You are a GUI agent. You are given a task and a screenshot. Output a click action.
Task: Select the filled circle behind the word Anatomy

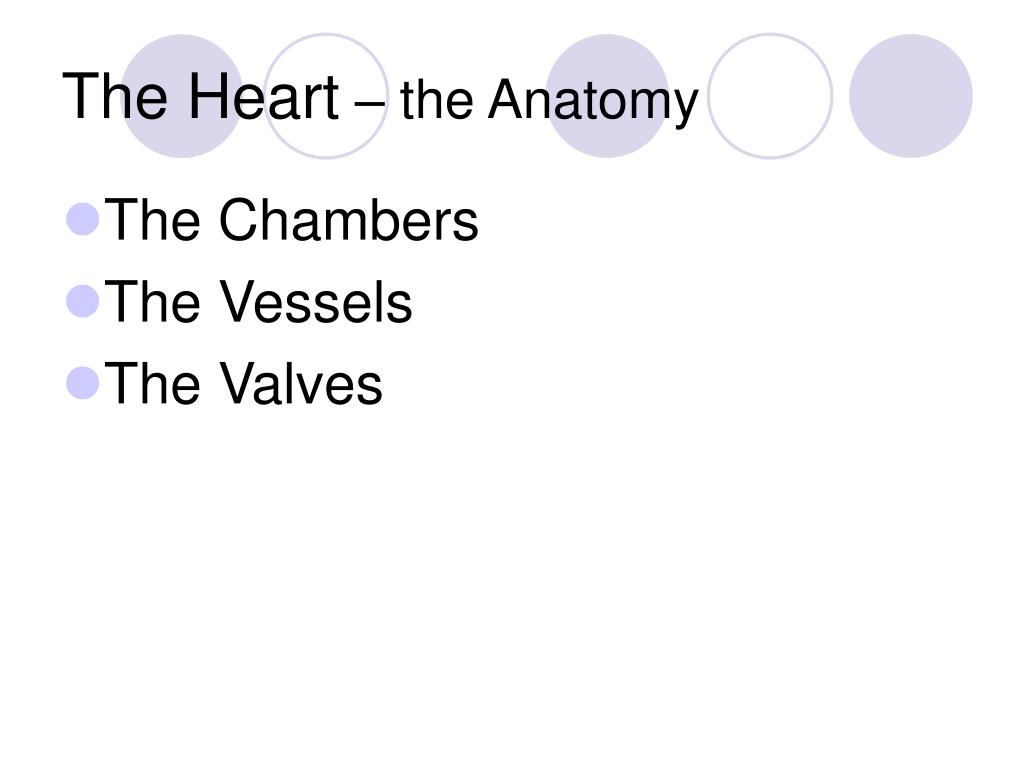tap(607, 96)
